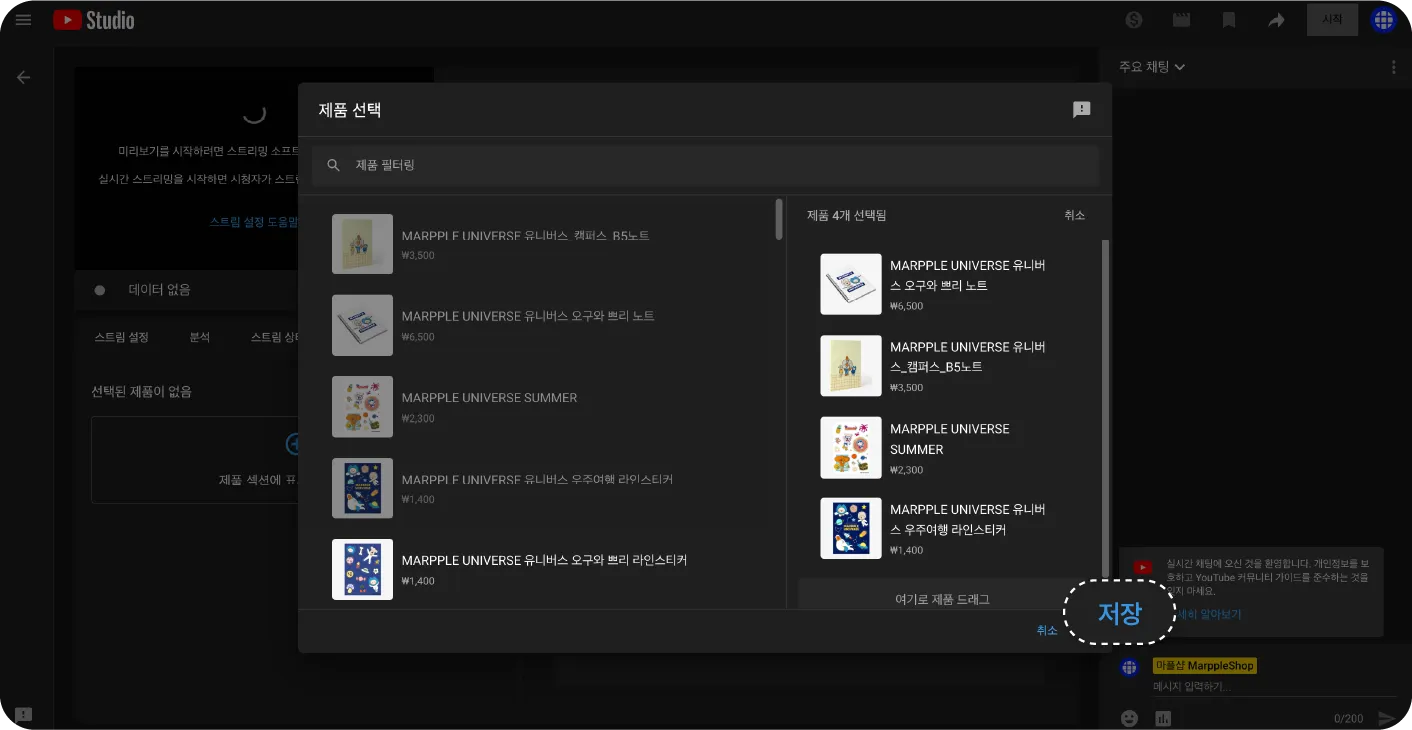Expand the 주요 채팅 chat dropdown
This screenshot has height=730, width=1412.
(x=1152, y=67)
